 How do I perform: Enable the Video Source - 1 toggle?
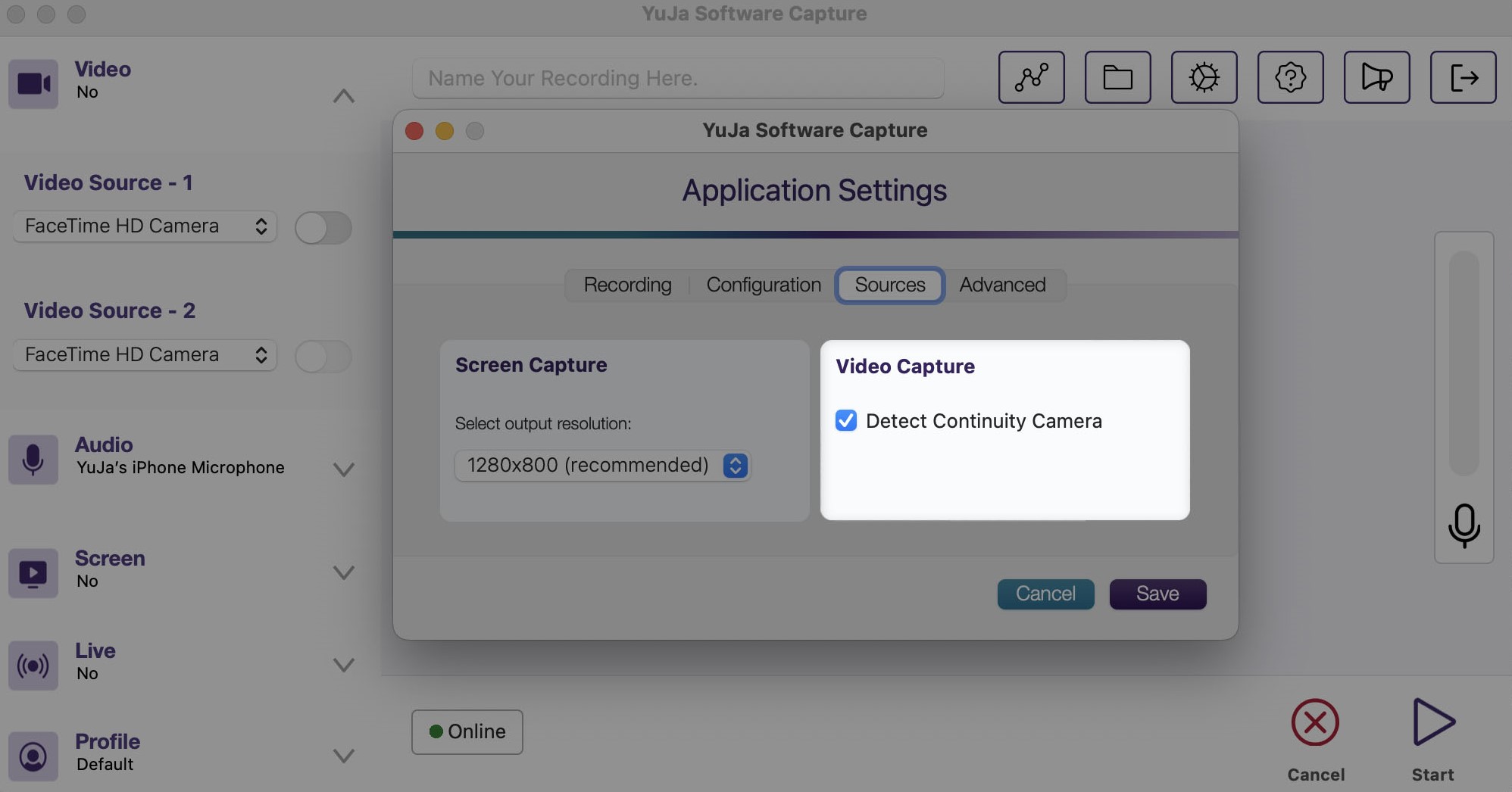pyautogui.click(x=323, y=227)
